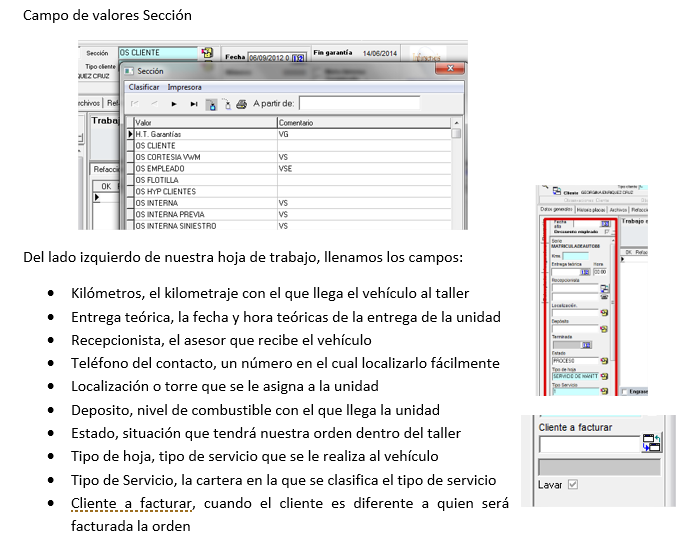
Task: Select the OS INTERNA row
Action: tap(289, 203)
